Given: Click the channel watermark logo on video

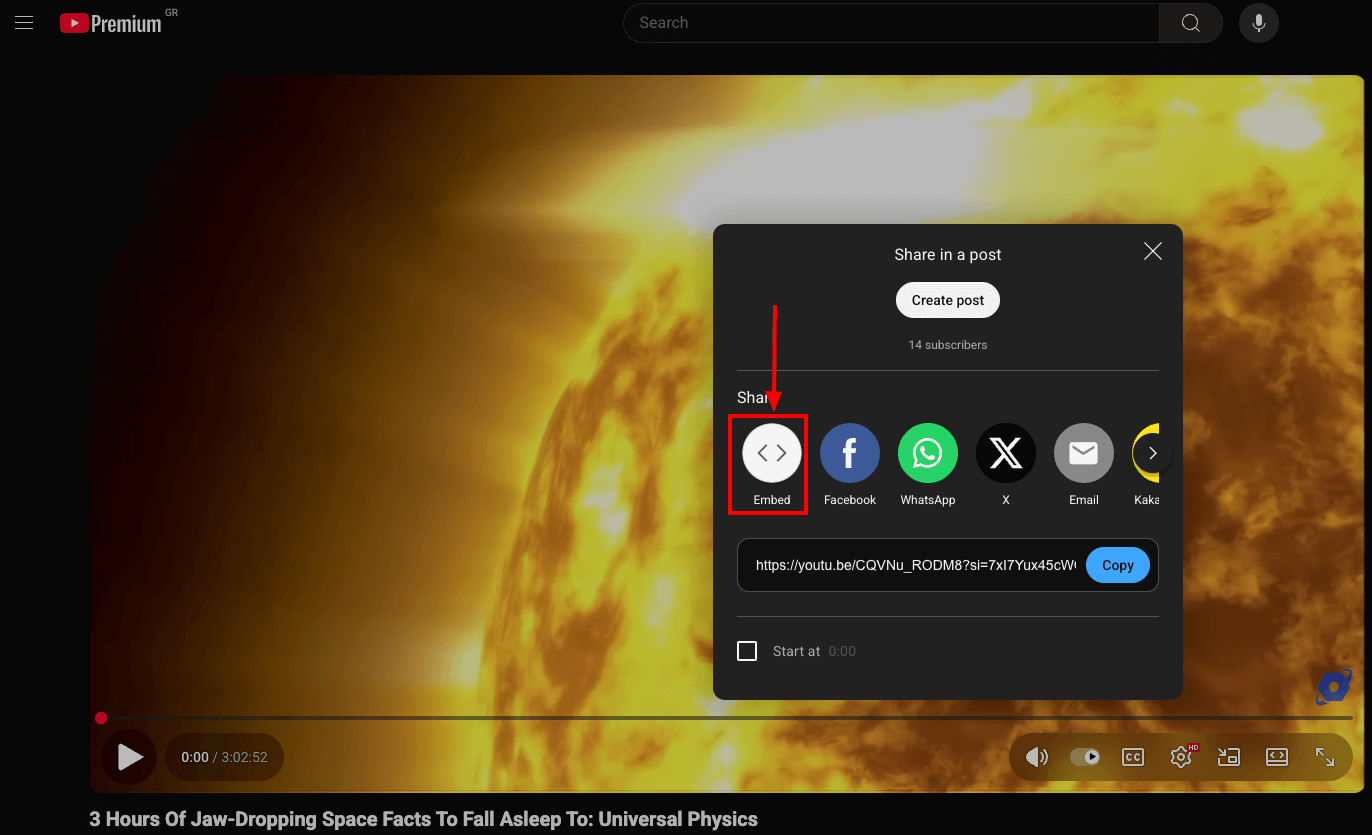Looking at the screenshot, I should click(x=1334, y=687).
